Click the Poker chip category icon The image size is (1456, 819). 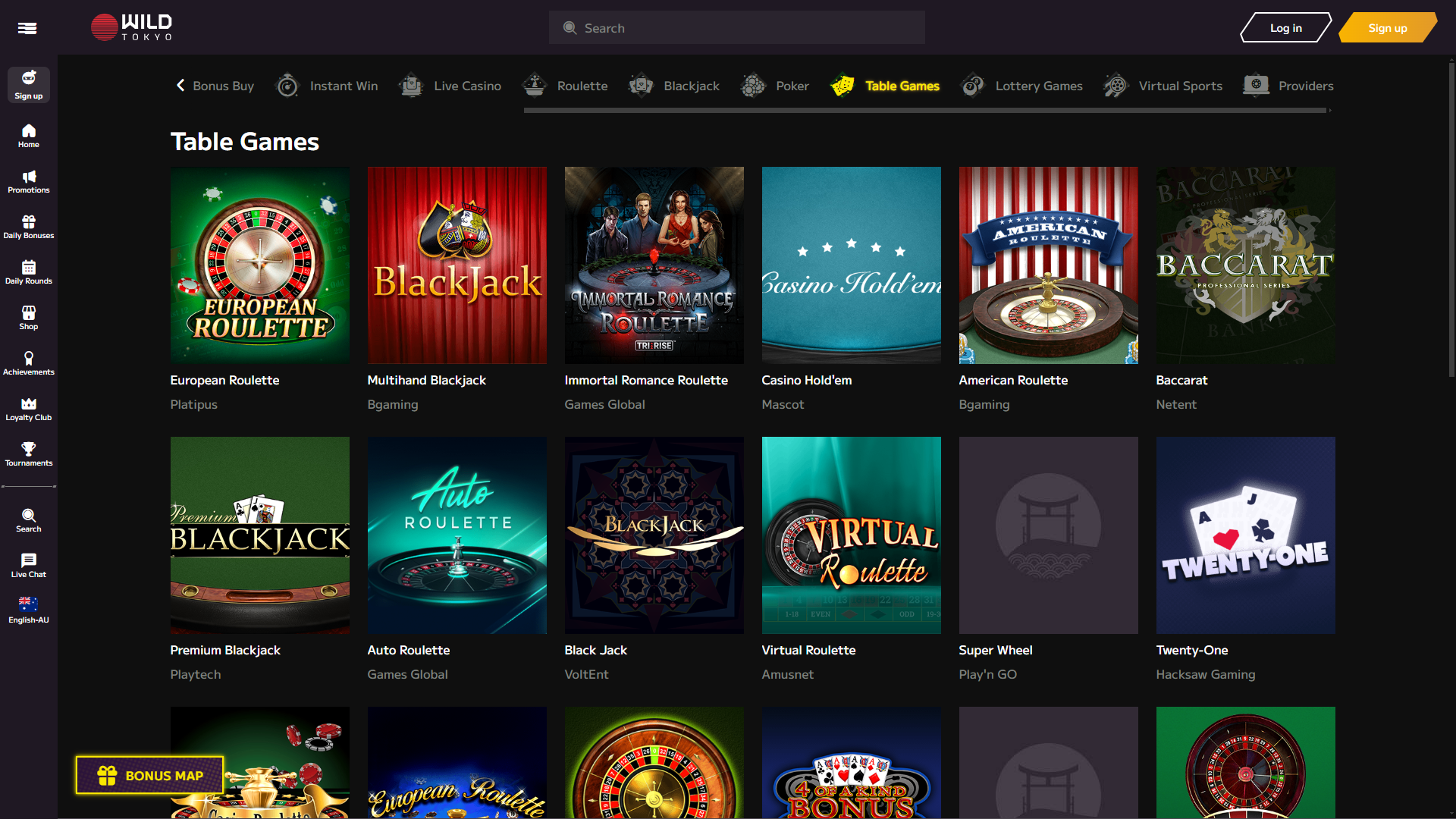(753, 86)
